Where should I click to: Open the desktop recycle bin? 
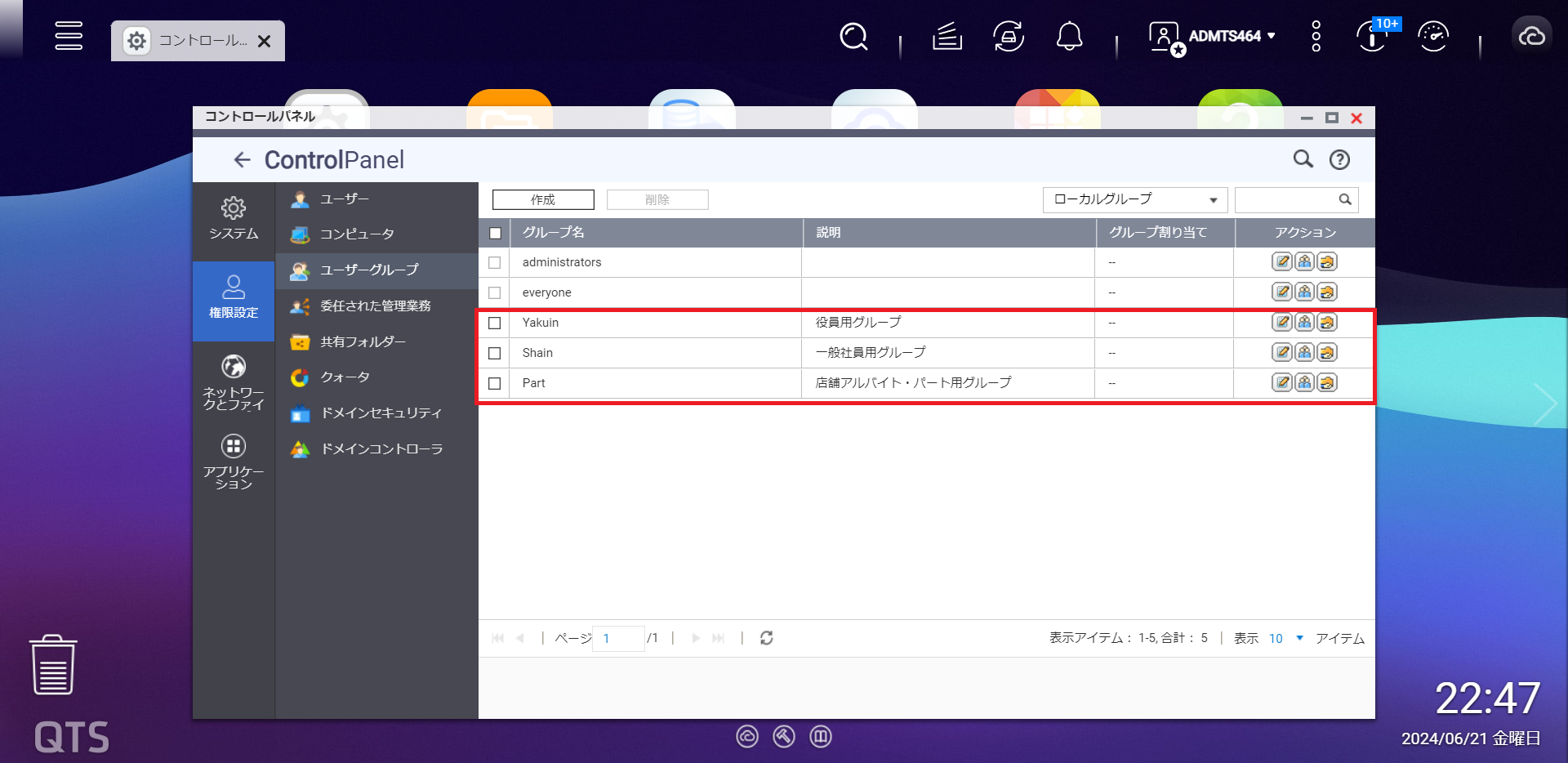[x=53, y=665]
